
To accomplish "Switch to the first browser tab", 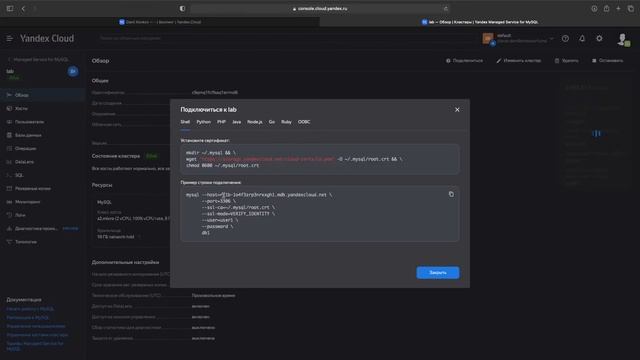I will pos(160,22).
